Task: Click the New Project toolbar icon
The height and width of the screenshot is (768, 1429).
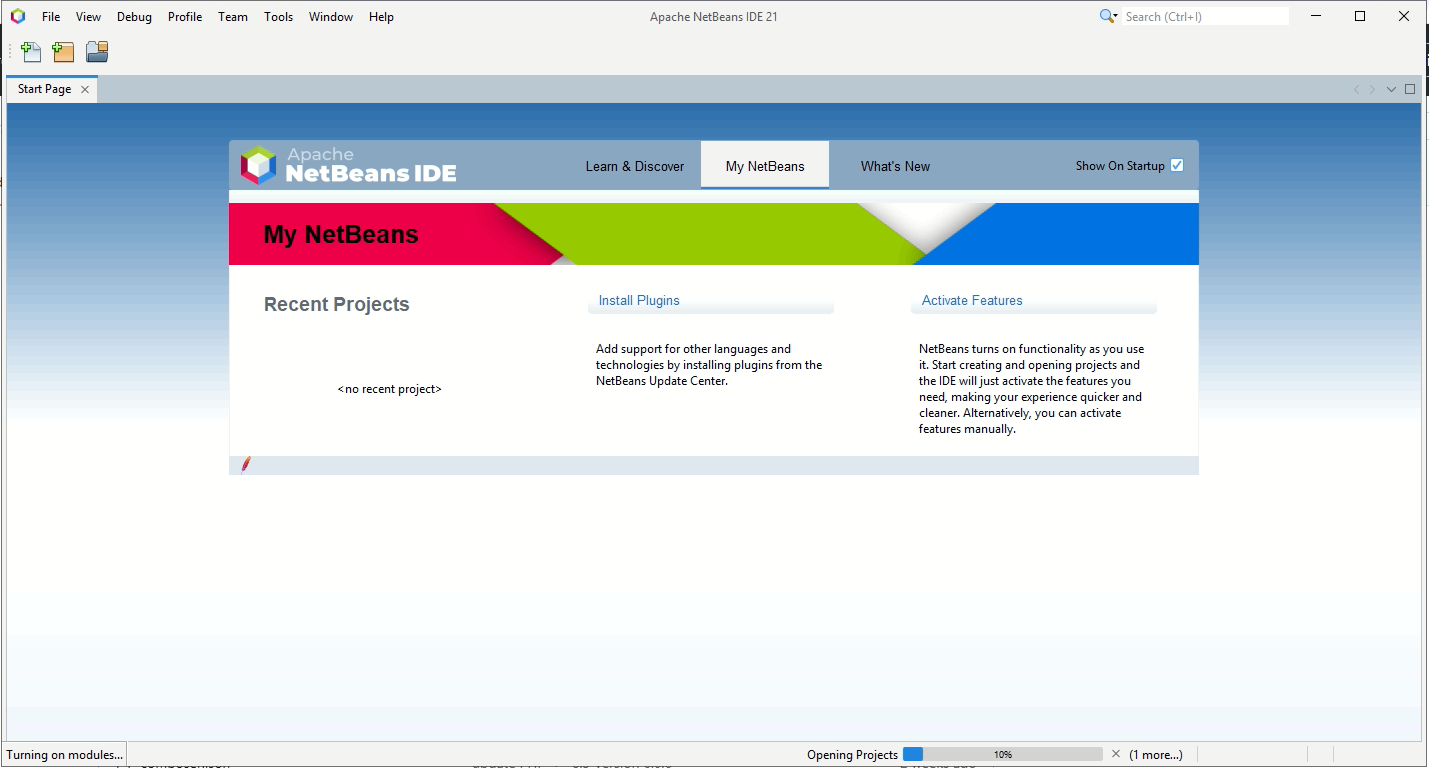Action: [63, 52]
